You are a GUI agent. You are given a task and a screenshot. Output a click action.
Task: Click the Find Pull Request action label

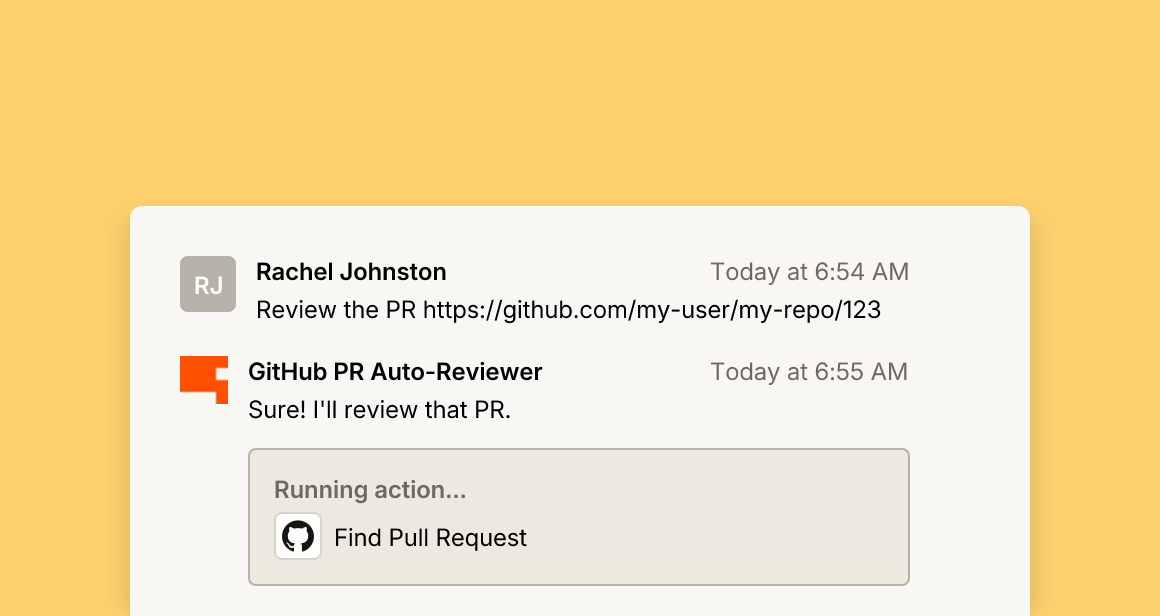(x=431, y=538)
